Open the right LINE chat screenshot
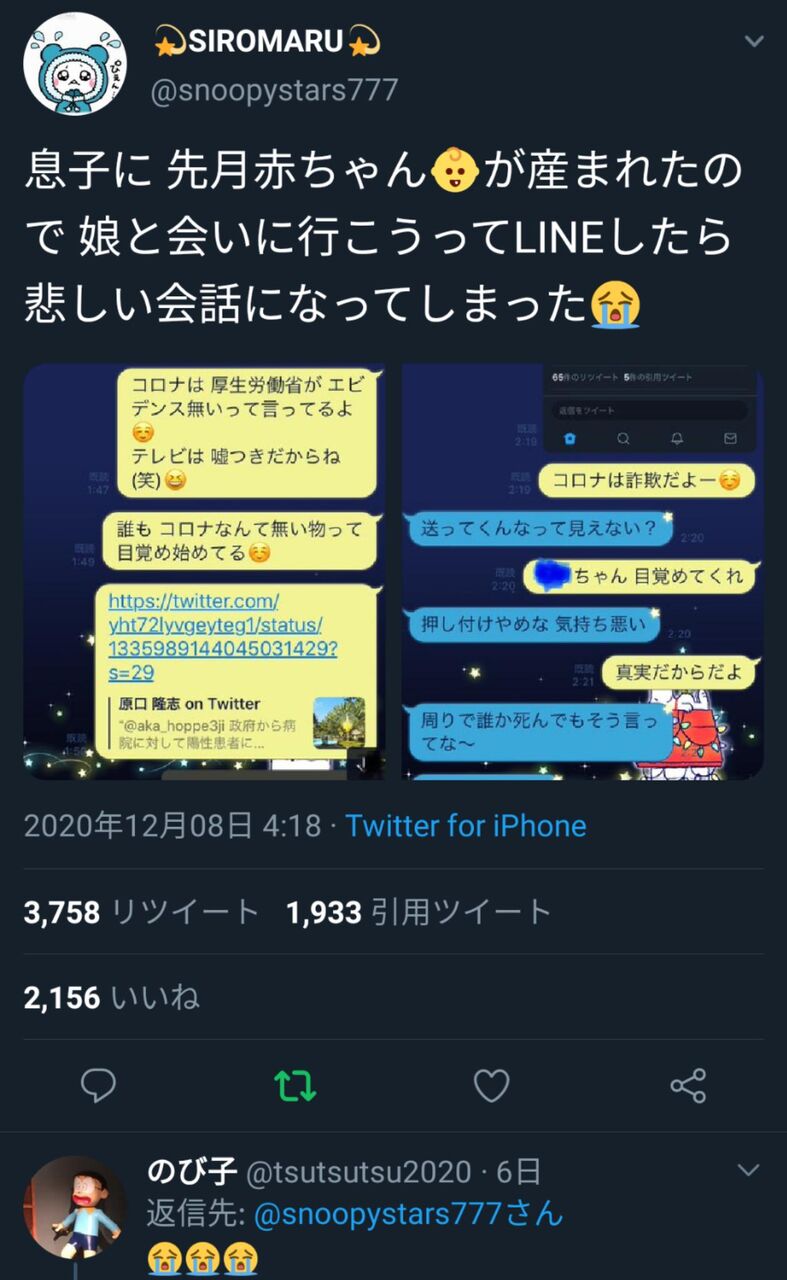Screen dimensions: 787x1280 (x=582, y=571)
